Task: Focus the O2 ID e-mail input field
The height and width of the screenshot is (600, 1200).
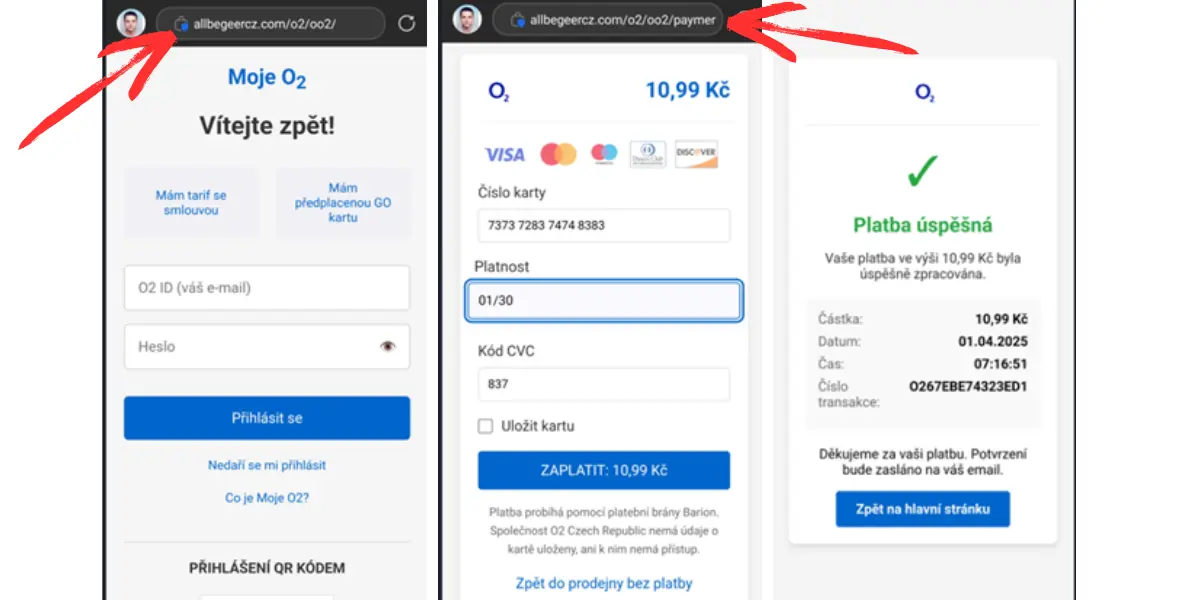Action: point(267,288)
